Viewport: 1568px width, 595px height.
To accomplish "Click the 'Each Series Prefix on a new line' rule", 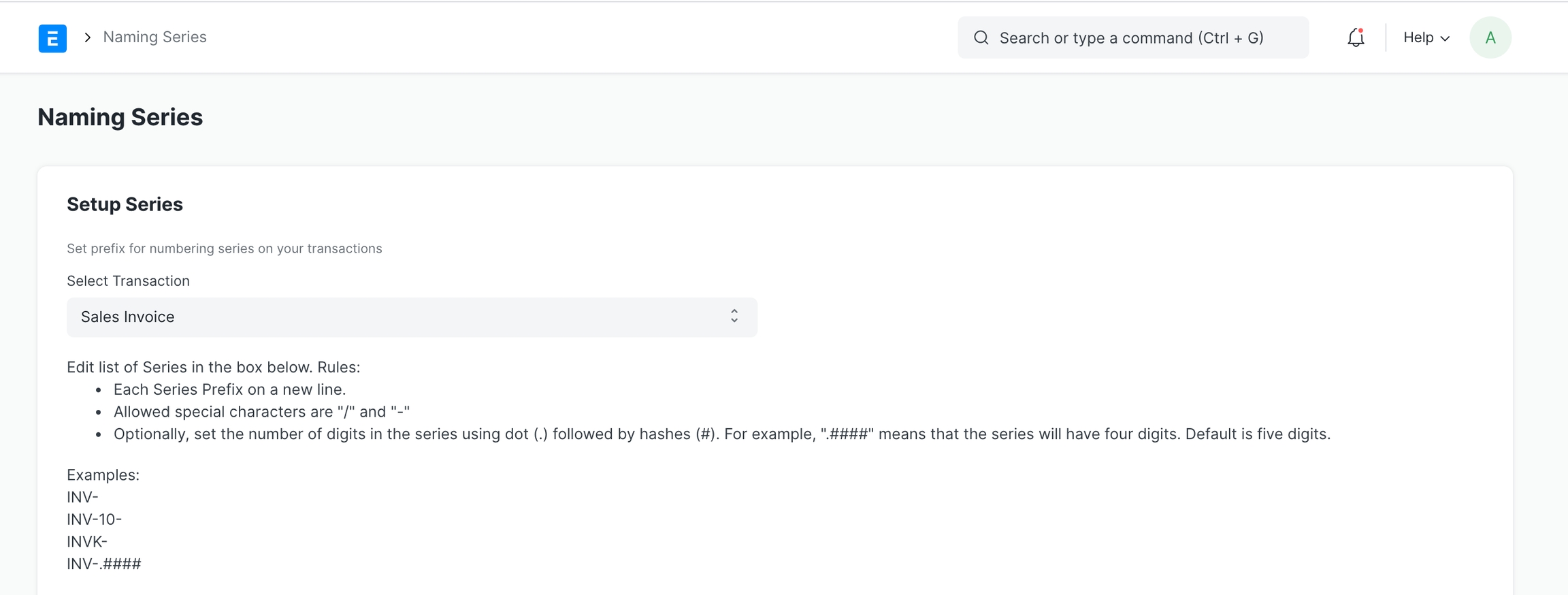I will coord(229,390).
